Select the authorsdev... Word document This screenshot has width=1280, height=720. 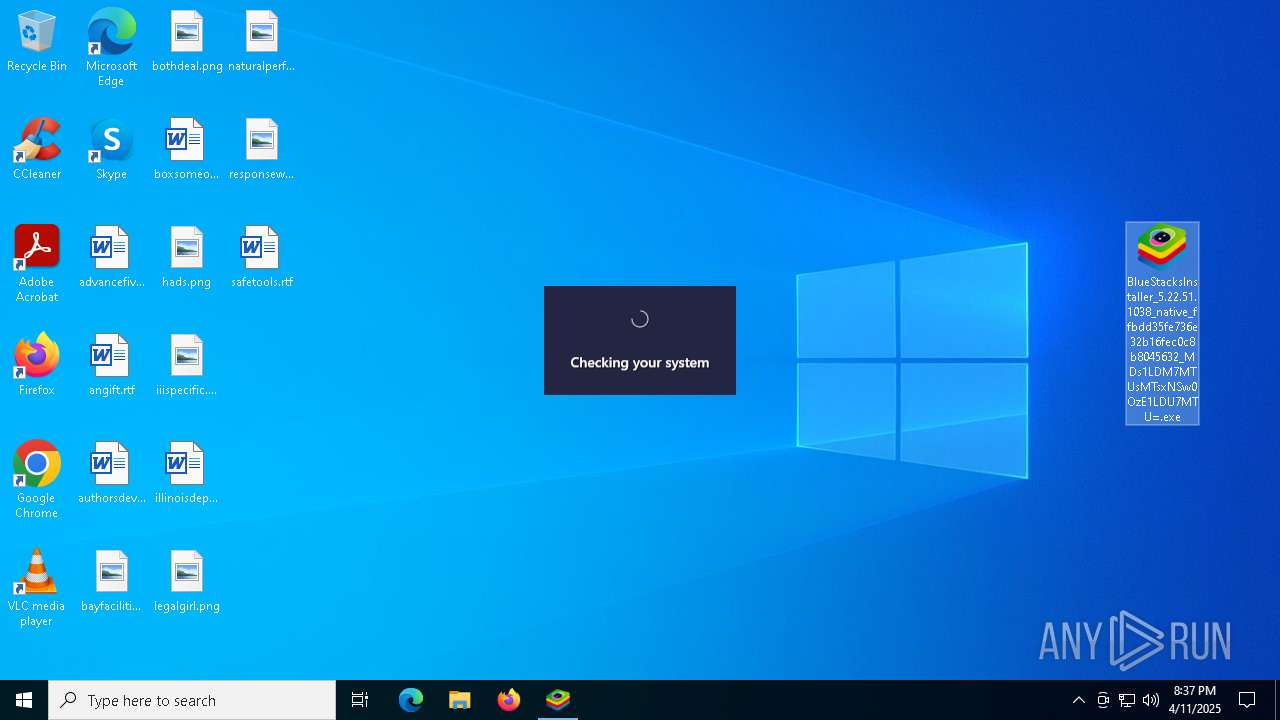(111, 474)
